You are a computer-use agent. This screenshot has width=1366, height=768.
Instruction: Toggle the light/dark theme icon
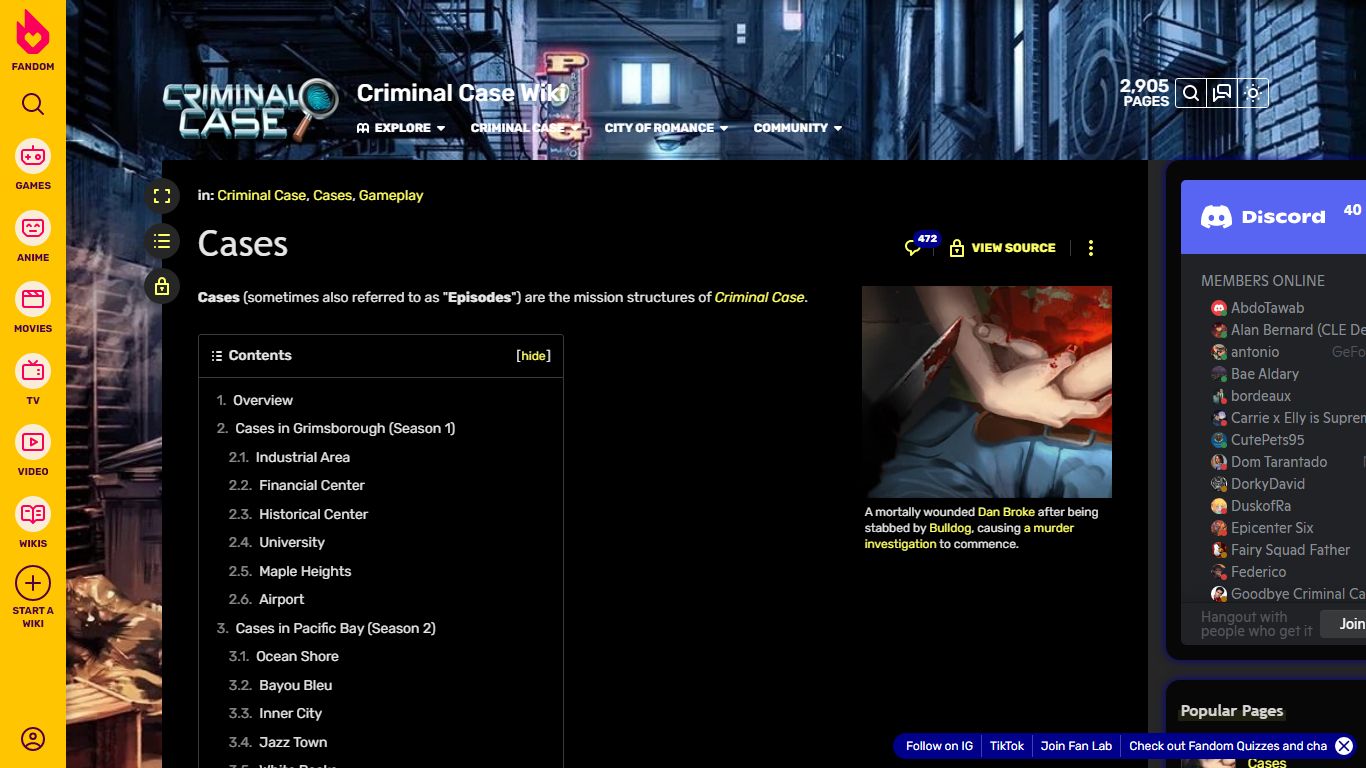1253,94
